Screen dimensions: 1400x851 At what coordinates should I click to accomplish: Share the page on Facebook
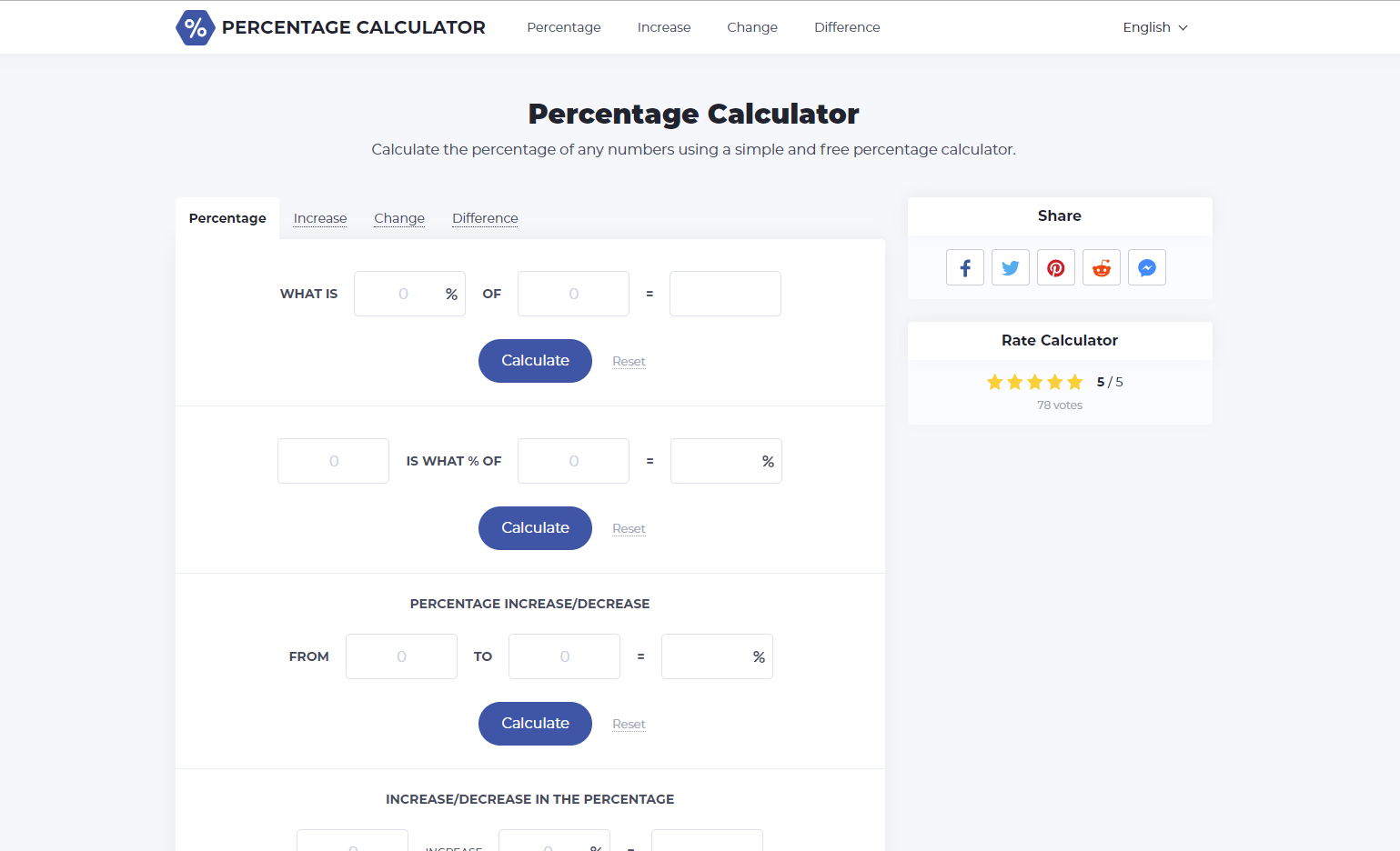click(964, 266)
